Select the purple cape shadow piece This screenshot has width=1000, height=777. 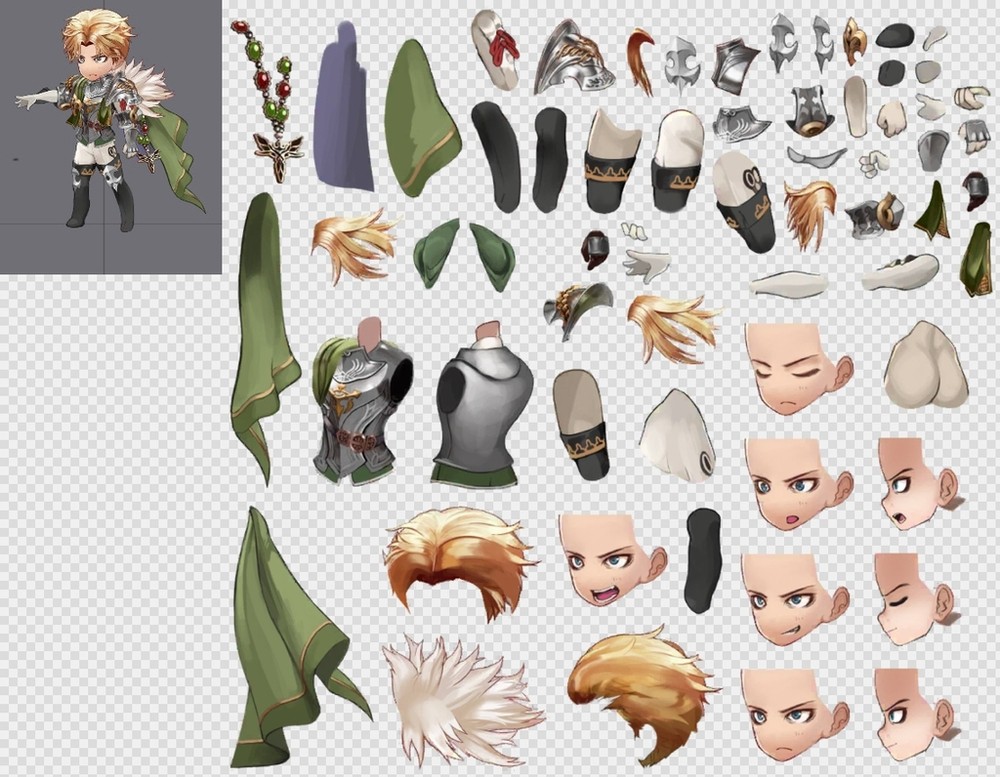click(x=343, y=110)
